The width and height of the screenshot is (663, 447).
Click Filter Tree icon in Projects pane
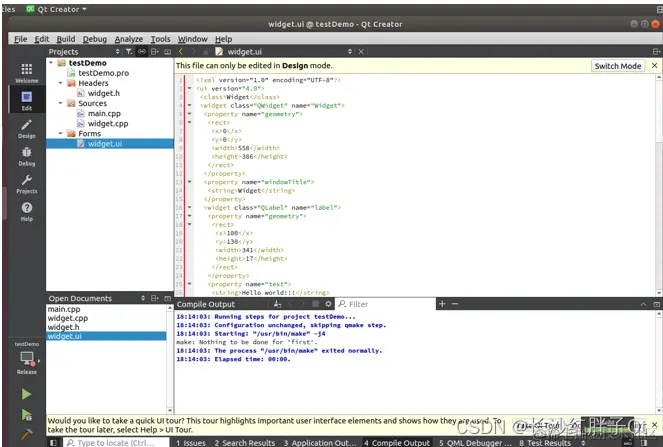[x=129, y=52]
